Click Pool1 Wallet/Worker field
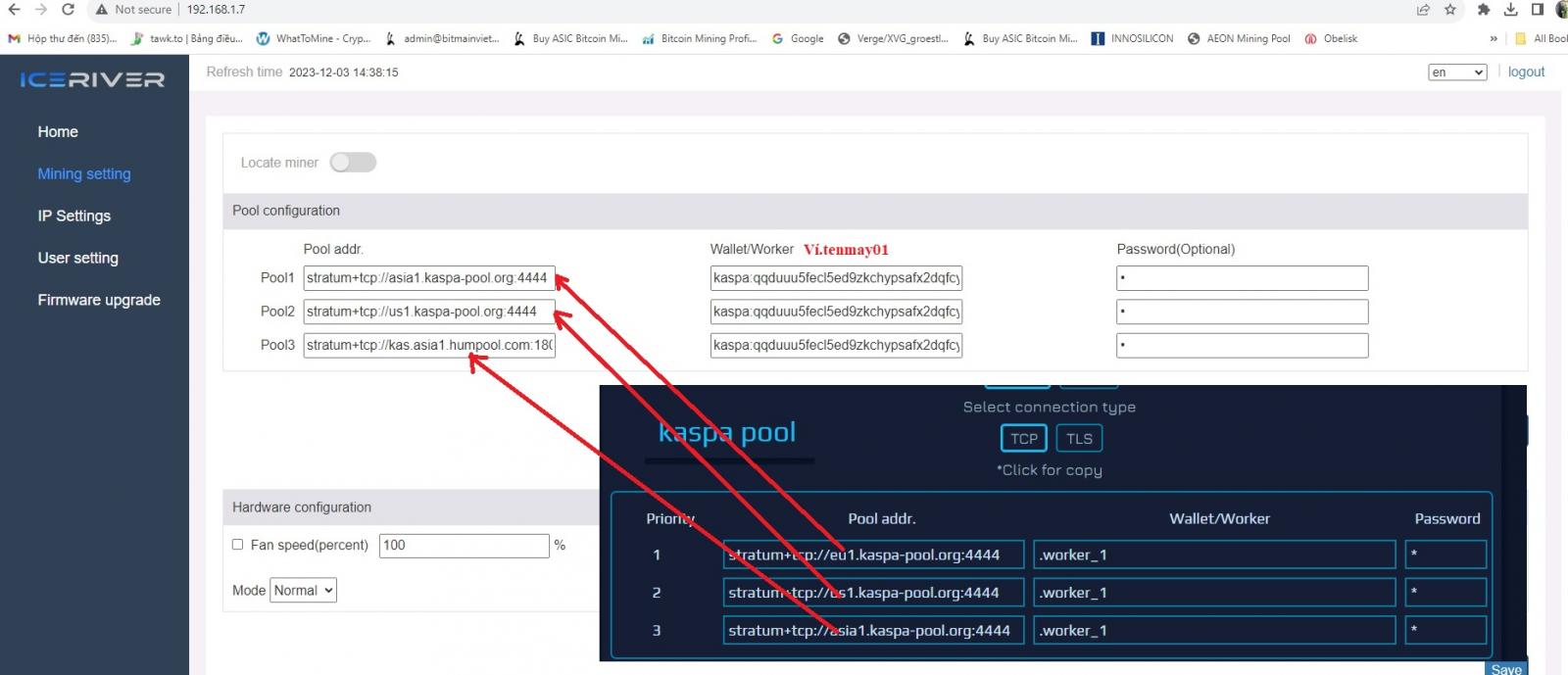The height and width of the screenshot is (675, 1568). tap(836, 278)
